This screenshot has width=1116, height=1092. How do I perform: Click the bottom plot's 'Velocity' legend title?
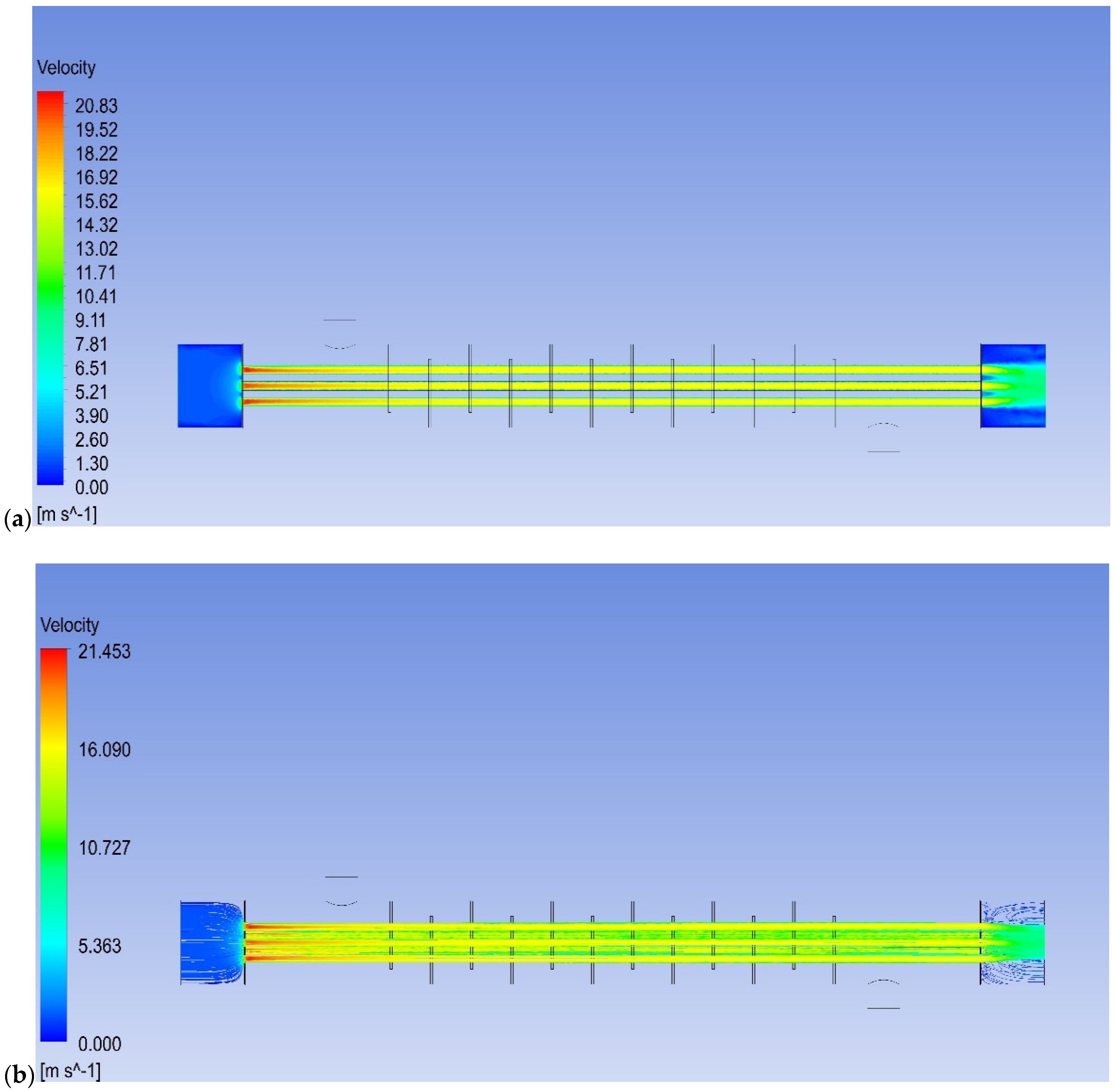click(x=69, y=625)
